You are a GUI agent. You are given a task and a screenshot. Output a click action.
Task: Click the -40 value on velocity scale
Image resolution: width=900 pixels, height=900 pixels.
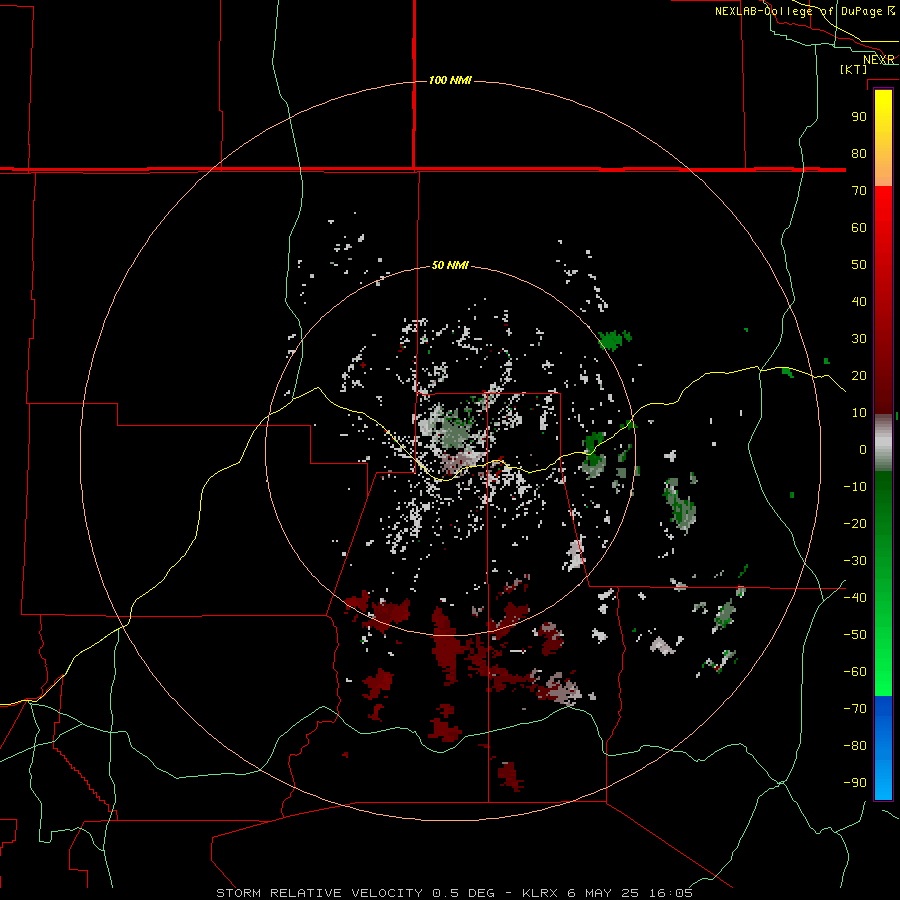tap(855, 598)
